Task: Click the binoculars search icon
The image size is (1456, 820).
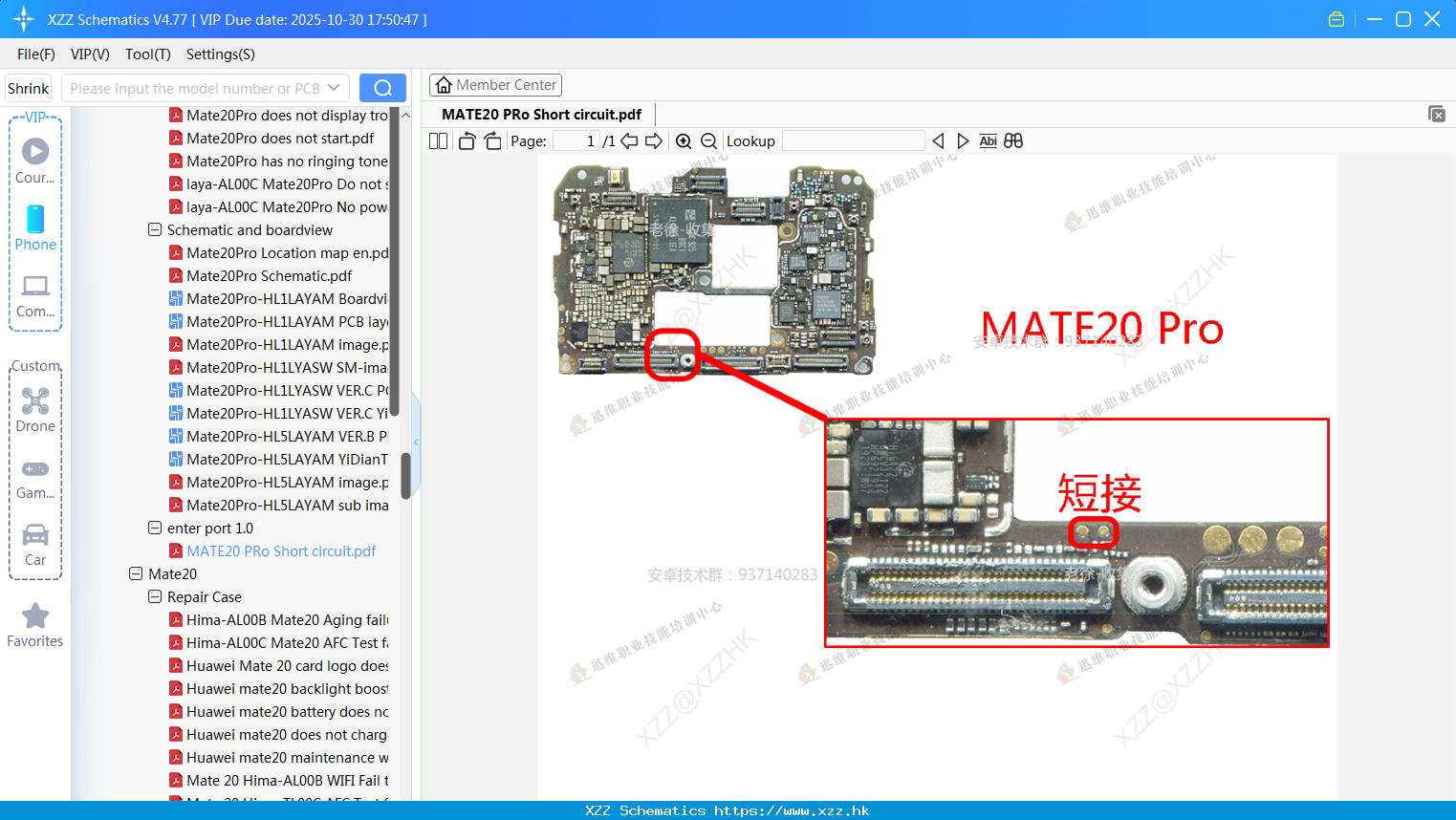Action: 1013,141
